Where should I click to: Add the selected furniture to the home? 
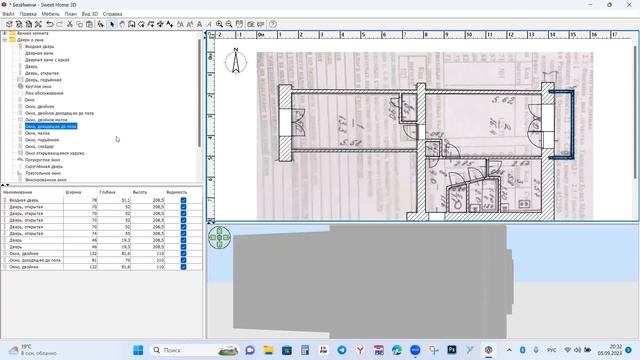(101, 24)
